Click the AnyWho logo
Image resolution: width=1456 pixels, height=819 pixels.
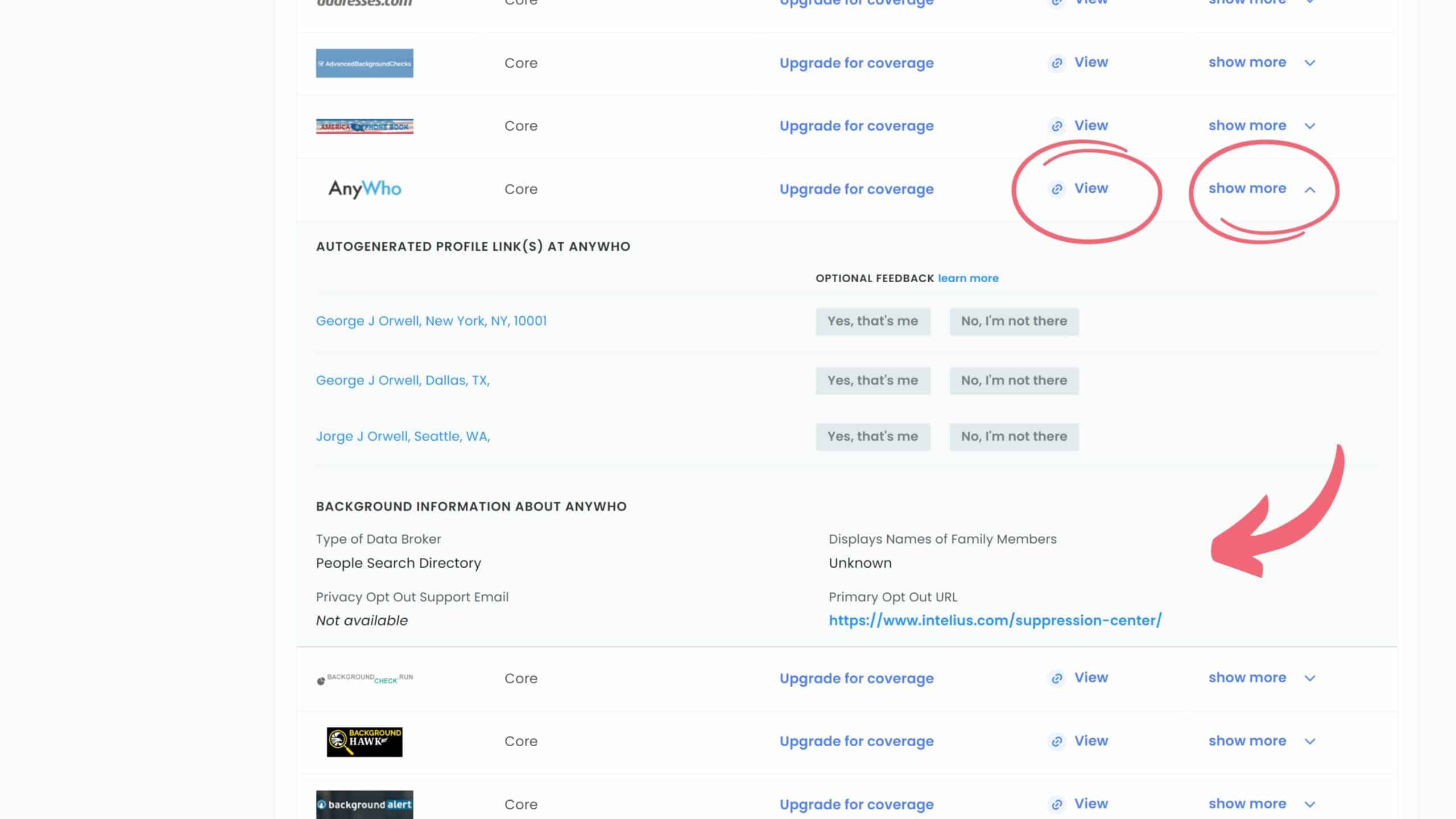365,189
